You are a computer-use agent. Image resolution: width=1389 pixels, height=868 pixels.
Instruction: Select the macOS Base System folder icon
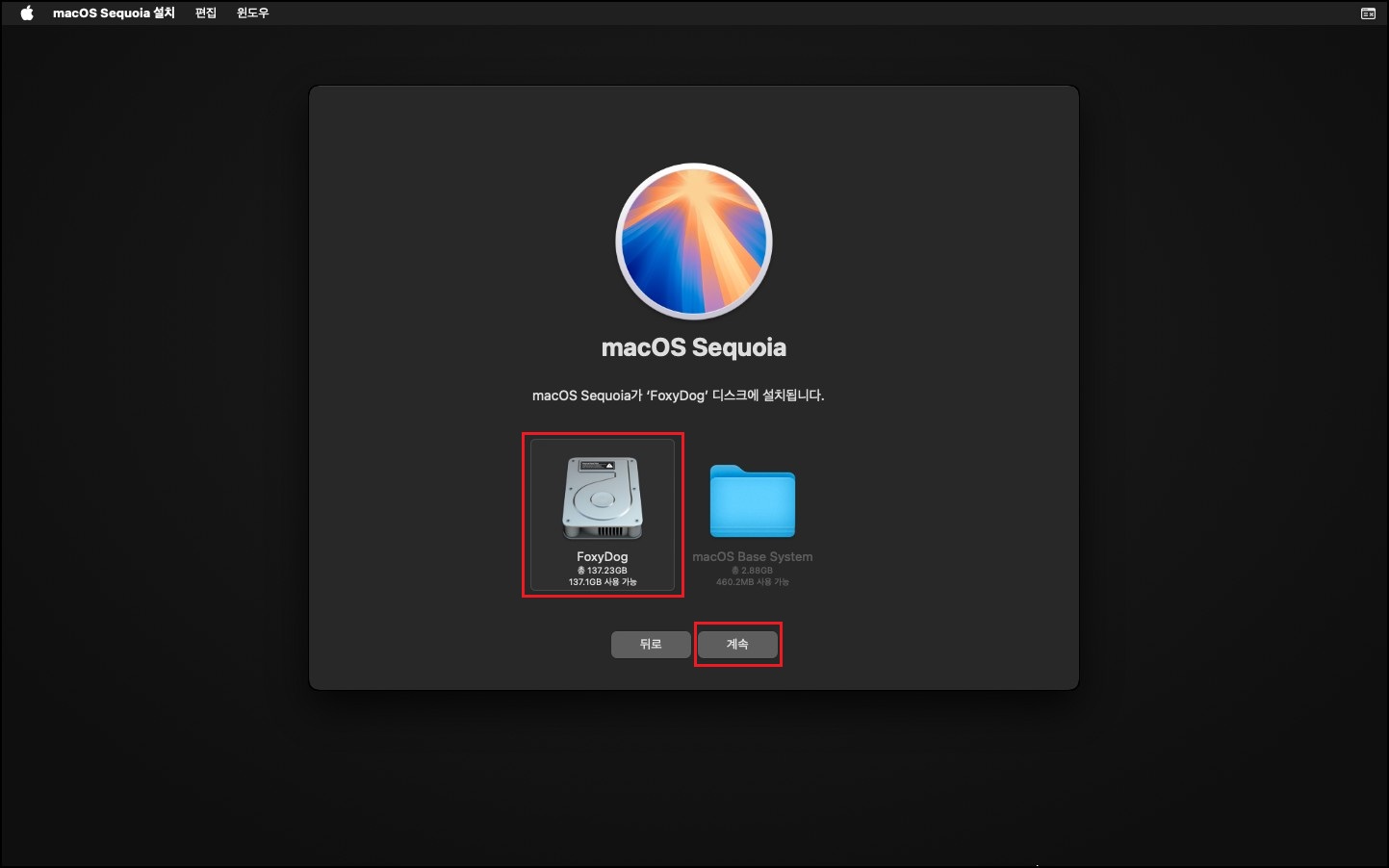coord(753,500)
